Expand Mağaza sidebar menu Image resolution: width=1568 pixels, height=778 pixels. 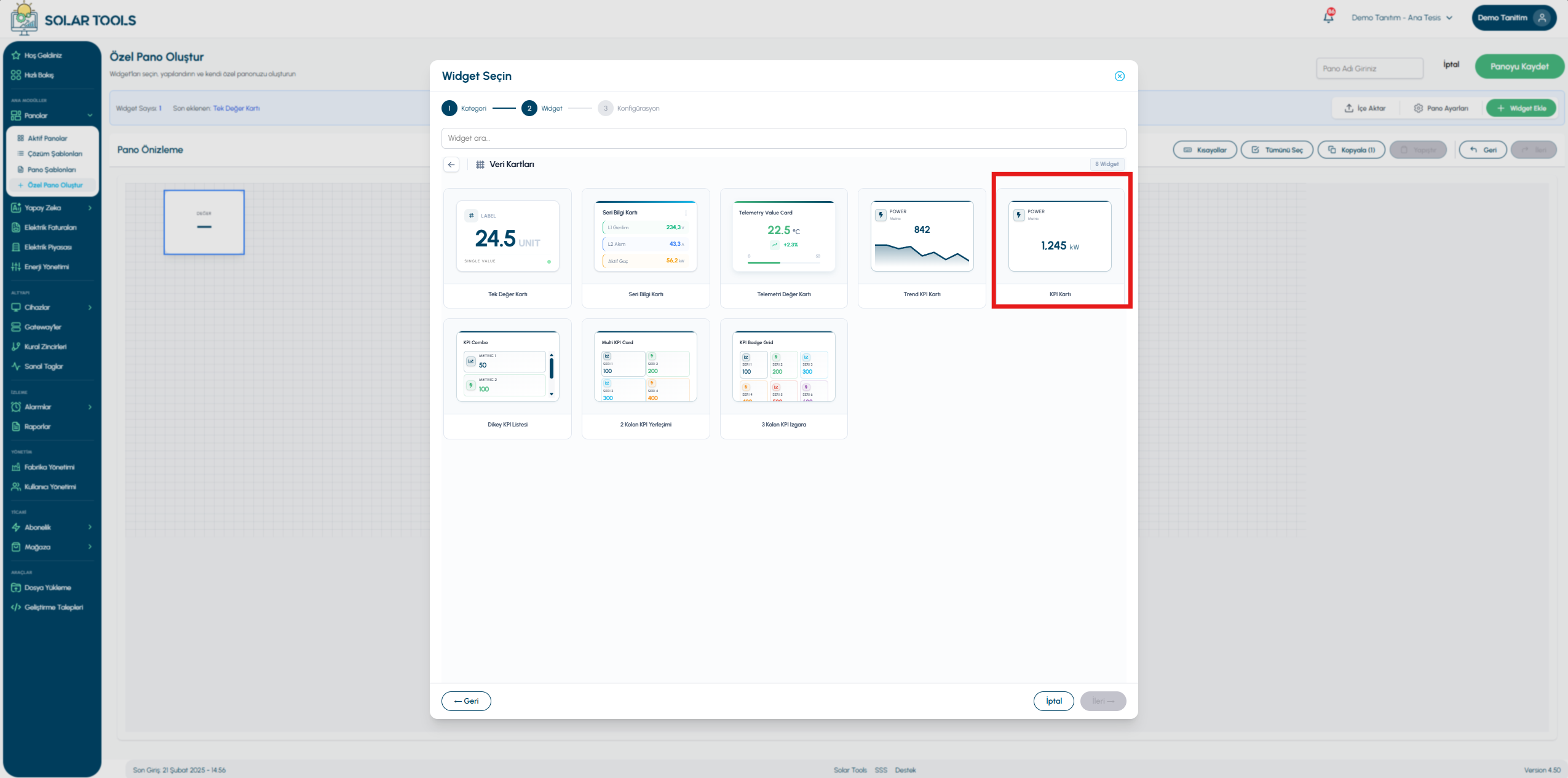[x=52, y=547]
